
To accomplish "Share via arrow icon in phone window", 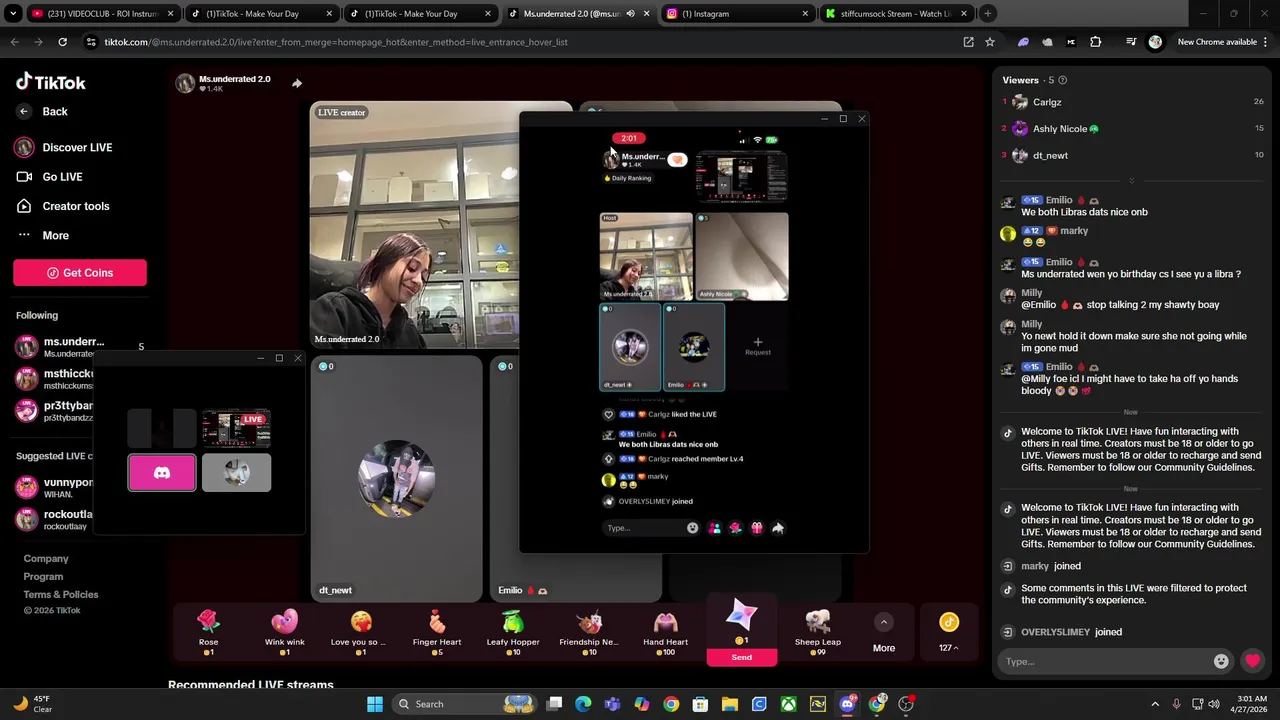I will pos(778,528).
